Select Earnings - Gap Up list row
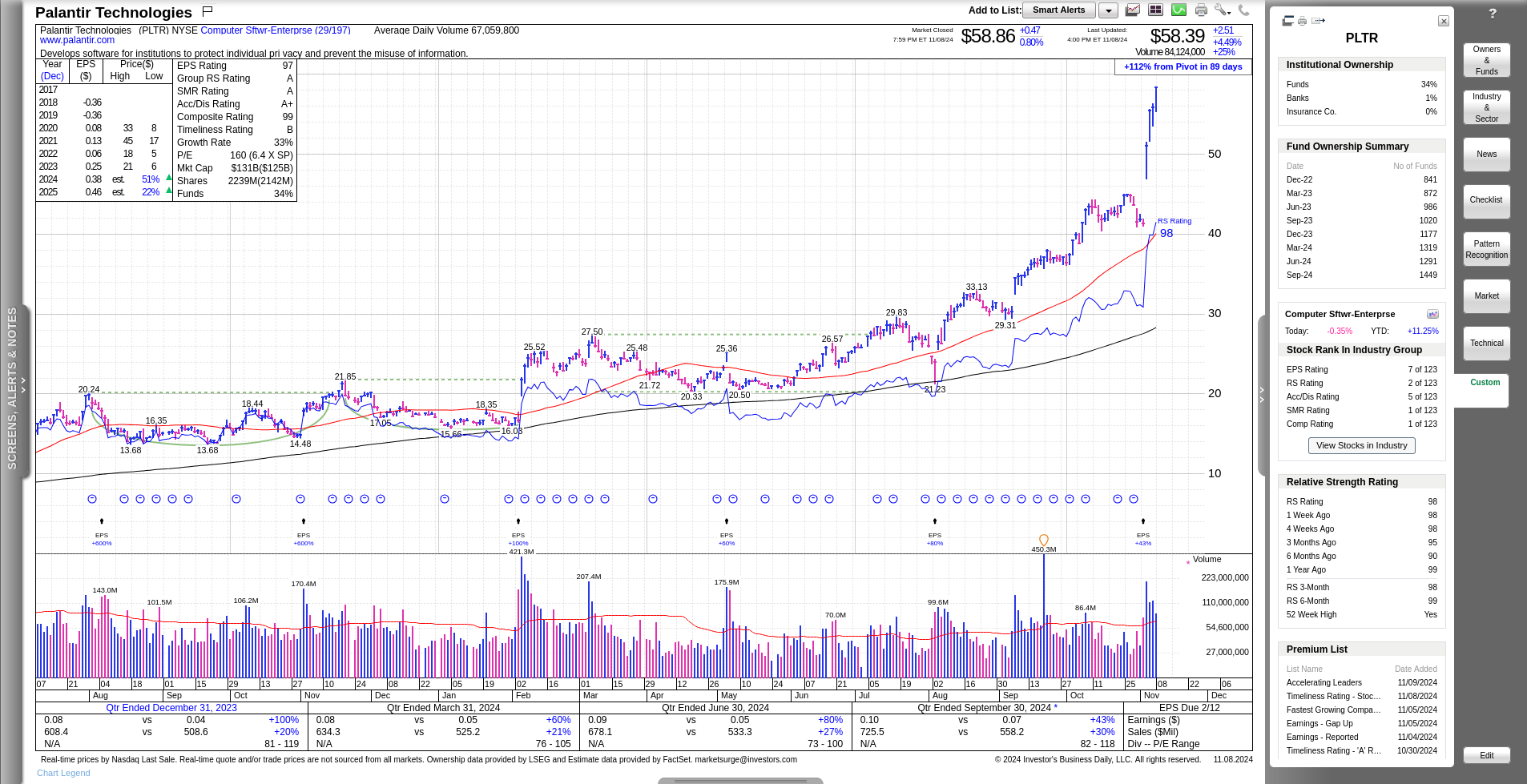Image resolution: width=1527 pixels, height=784 pixels. click(x=1361, y=723)
